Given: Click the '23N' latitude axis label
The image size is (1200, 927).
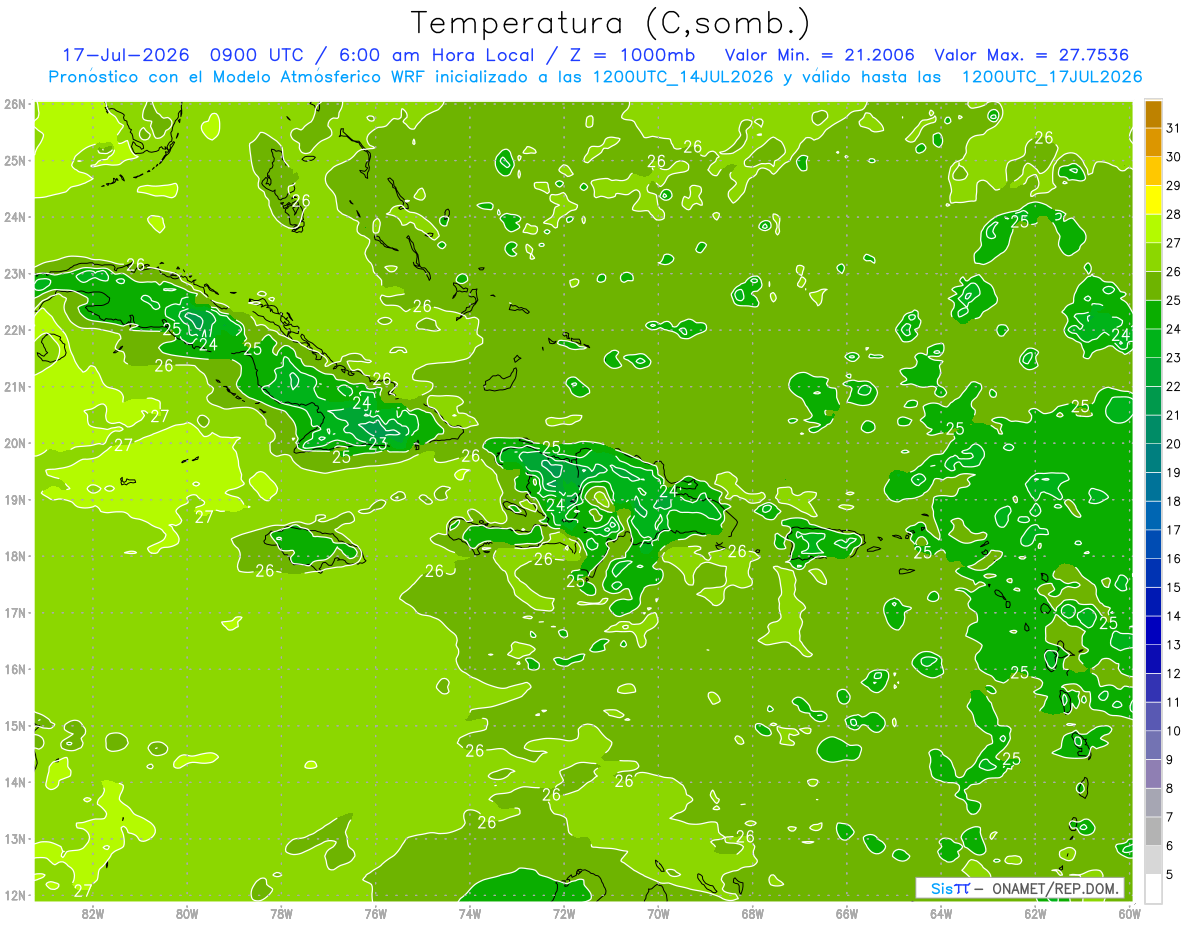Looking at the screenshot, I should [x=15, y=273].
